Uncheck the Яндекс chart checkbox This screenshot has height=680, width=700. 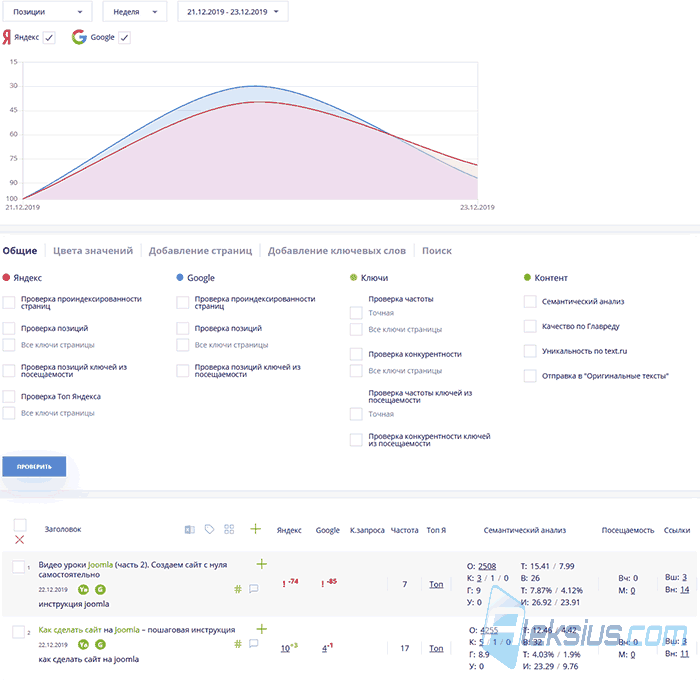click(x=49, y=38)
